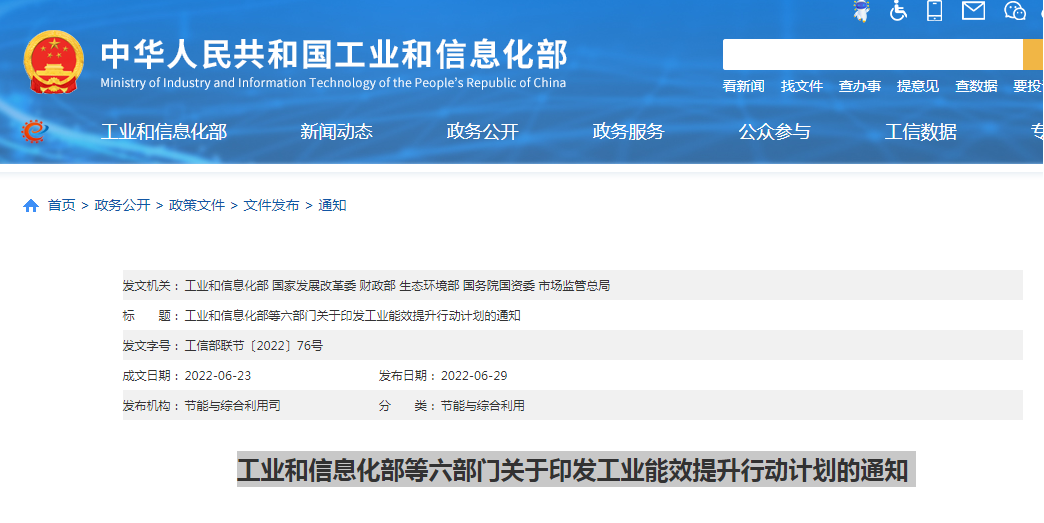Screen dimensions: 1044x523
Task: Open the wheelchair accessibility icon
Action: [x=898, y=11]
